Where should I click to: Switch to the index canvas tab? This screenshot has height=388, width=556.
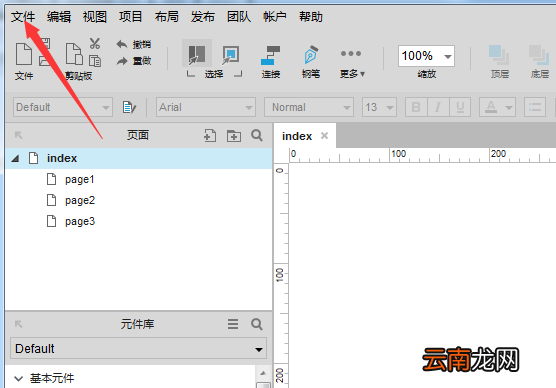(297, 136)
